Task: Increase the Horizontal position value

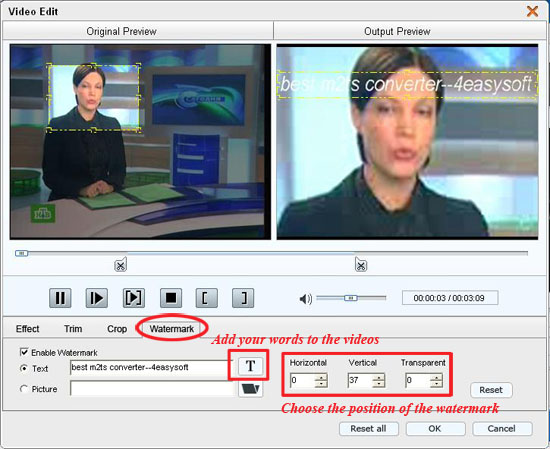Action: (321, 377)
